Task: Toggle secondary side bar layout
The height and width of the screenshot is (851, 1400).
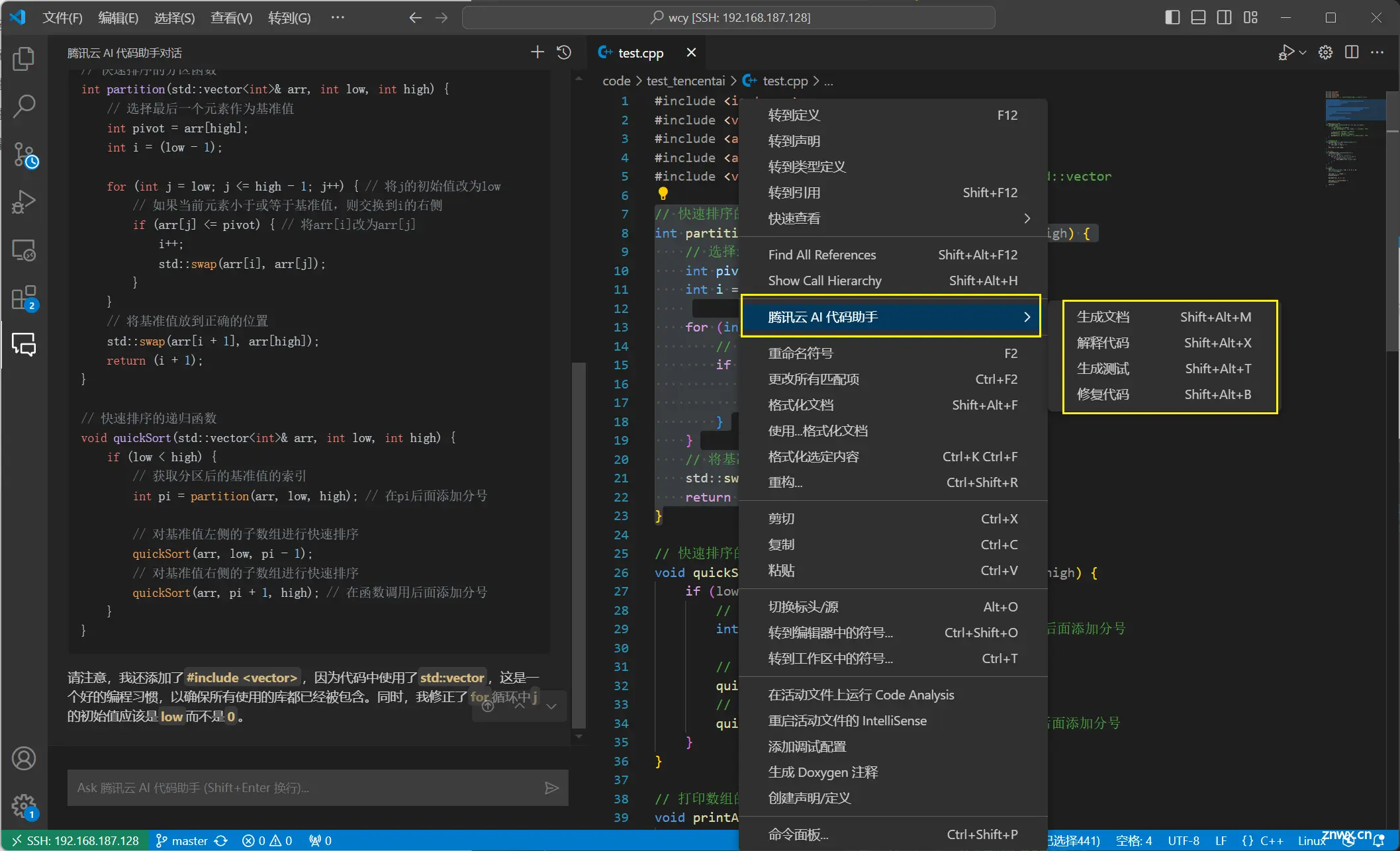Action: [x=1225, y=18]
